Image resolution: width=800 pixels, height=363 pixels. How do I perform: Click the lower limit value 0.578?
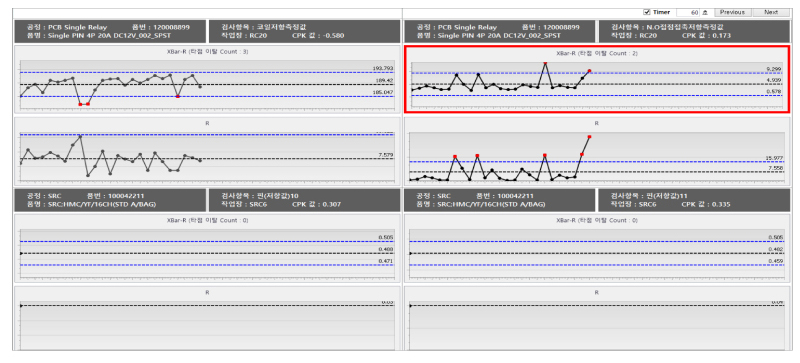(x=774, y=91)
